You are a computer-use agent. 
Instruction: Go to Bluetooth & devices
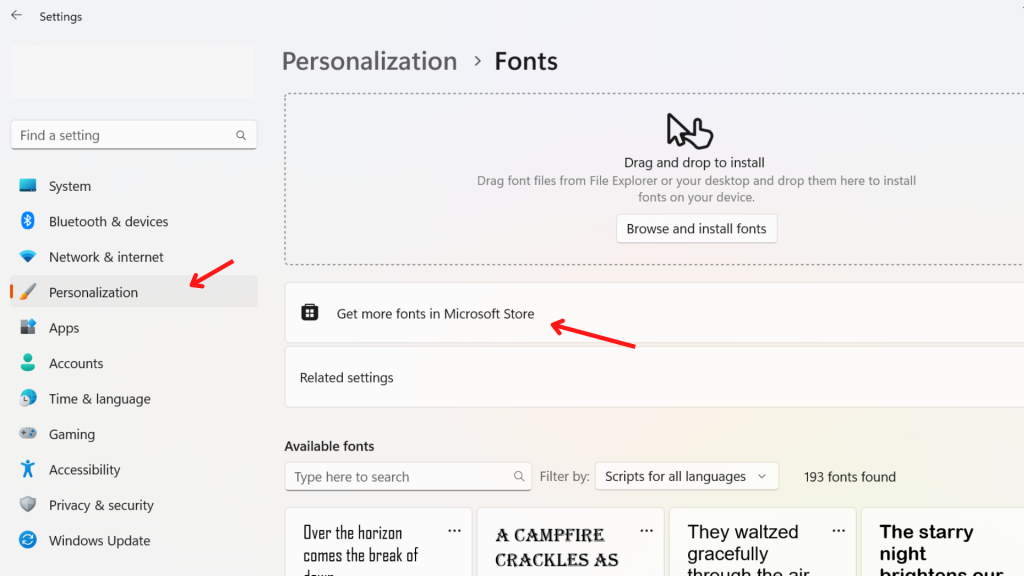point(134,221)
